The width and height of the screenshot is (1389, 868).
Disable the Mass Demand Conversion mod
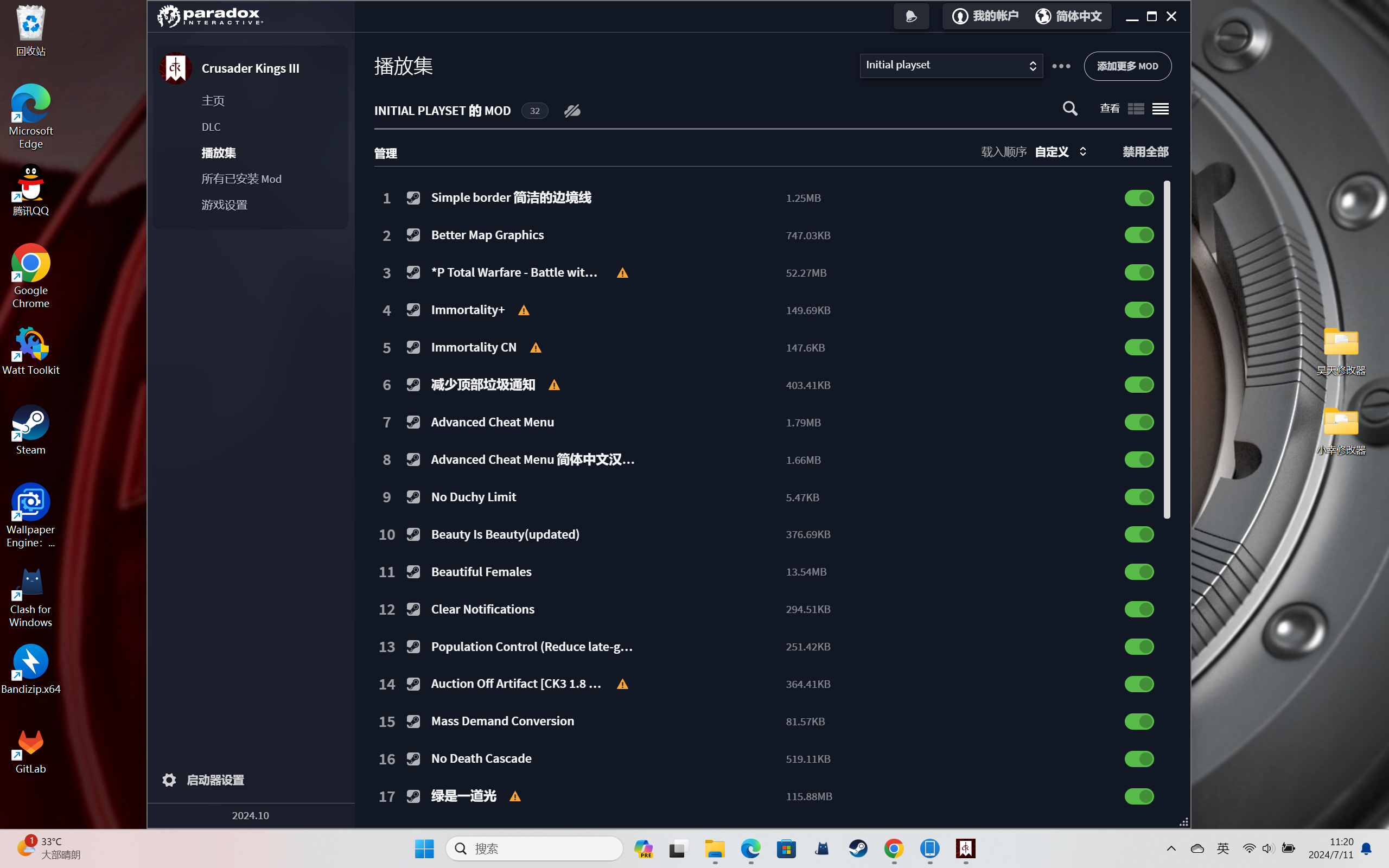[1139, 722]
